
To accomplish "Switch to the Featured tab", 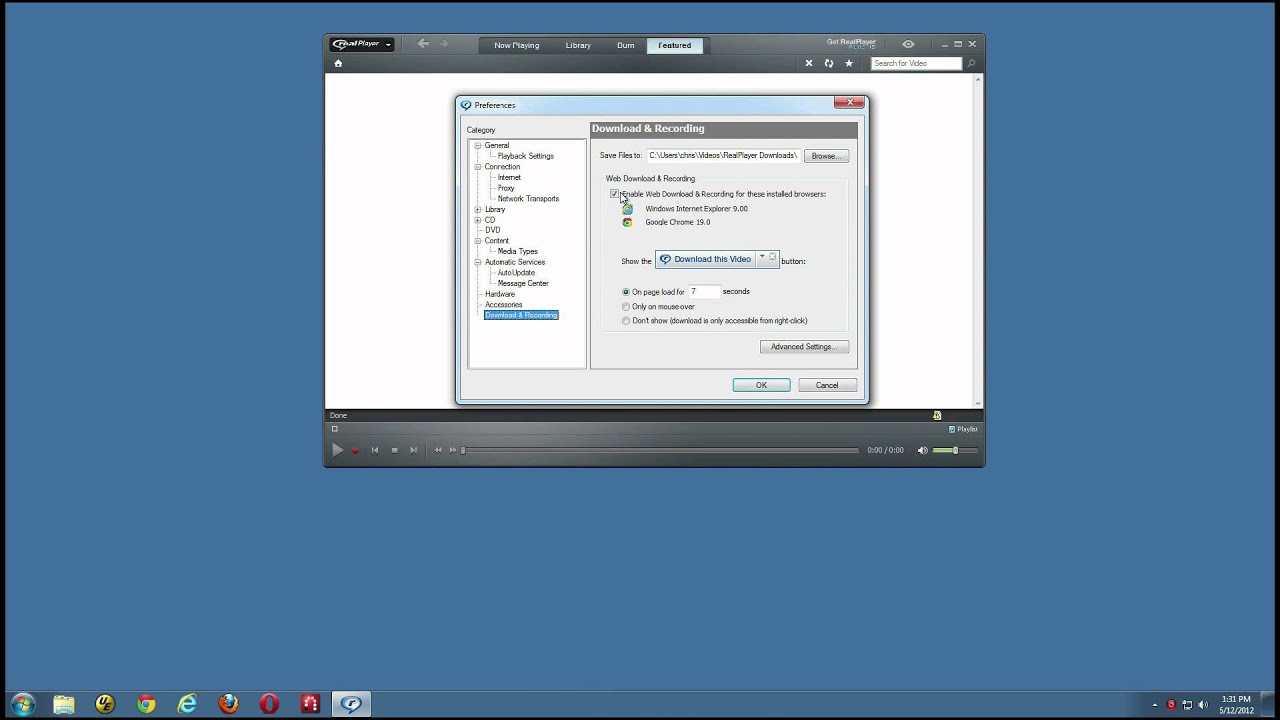I will tap(674, 45).
